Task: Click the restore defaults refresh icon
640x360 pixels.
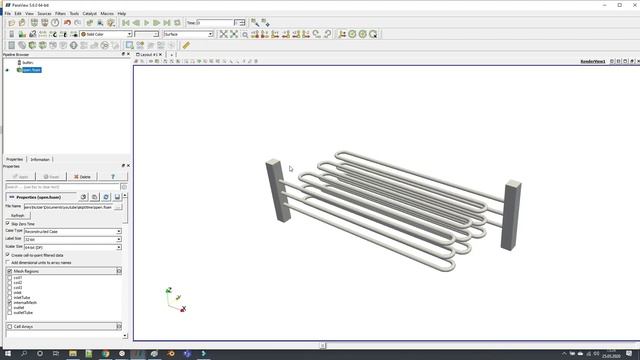Action: tap(106, 197)
